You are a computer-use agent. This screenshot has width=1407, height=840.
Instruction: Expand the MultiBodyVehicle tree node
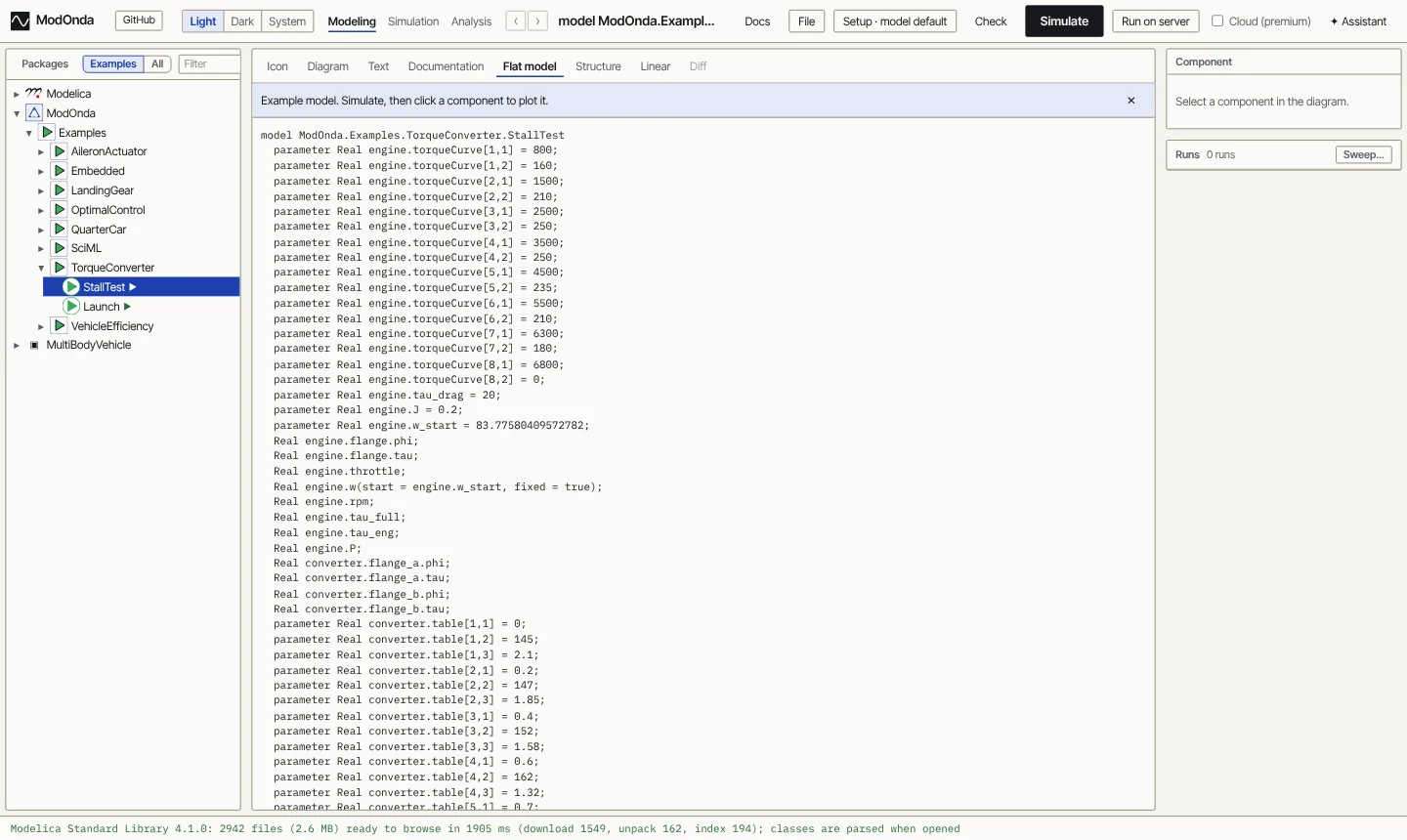pos(17,345)
